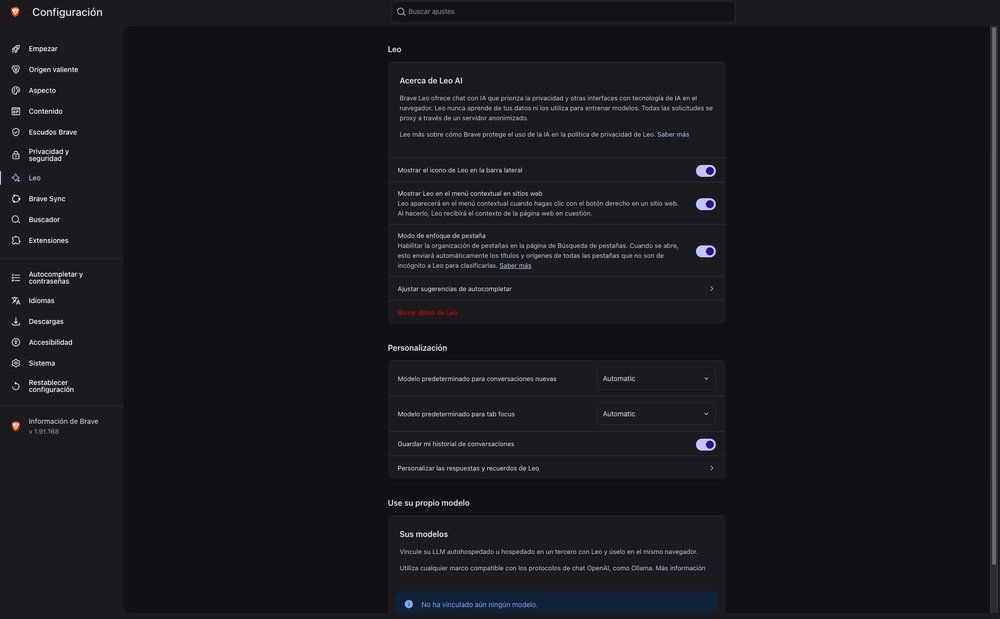Click the shield icon for Escudos Brave
Screen dimensions: 1000x619
[x=16, y=133]
